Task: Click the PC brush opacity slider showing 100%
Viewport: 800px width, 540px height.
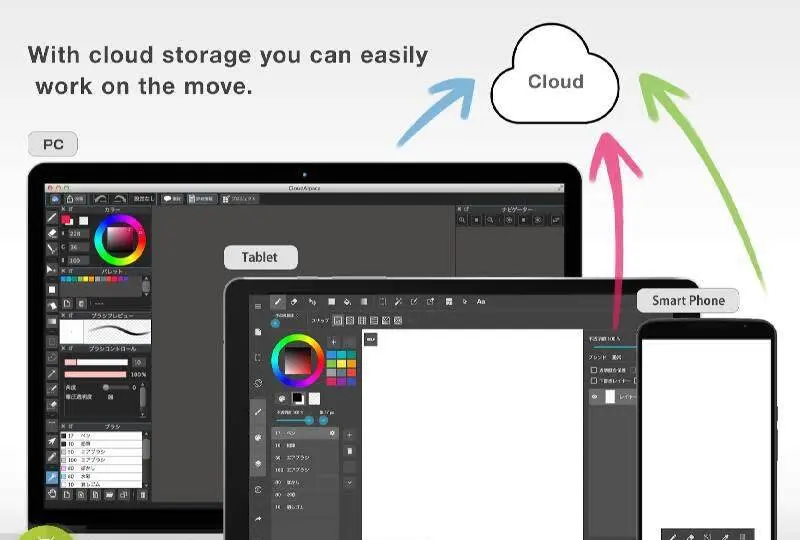Action: pos(95,375)
